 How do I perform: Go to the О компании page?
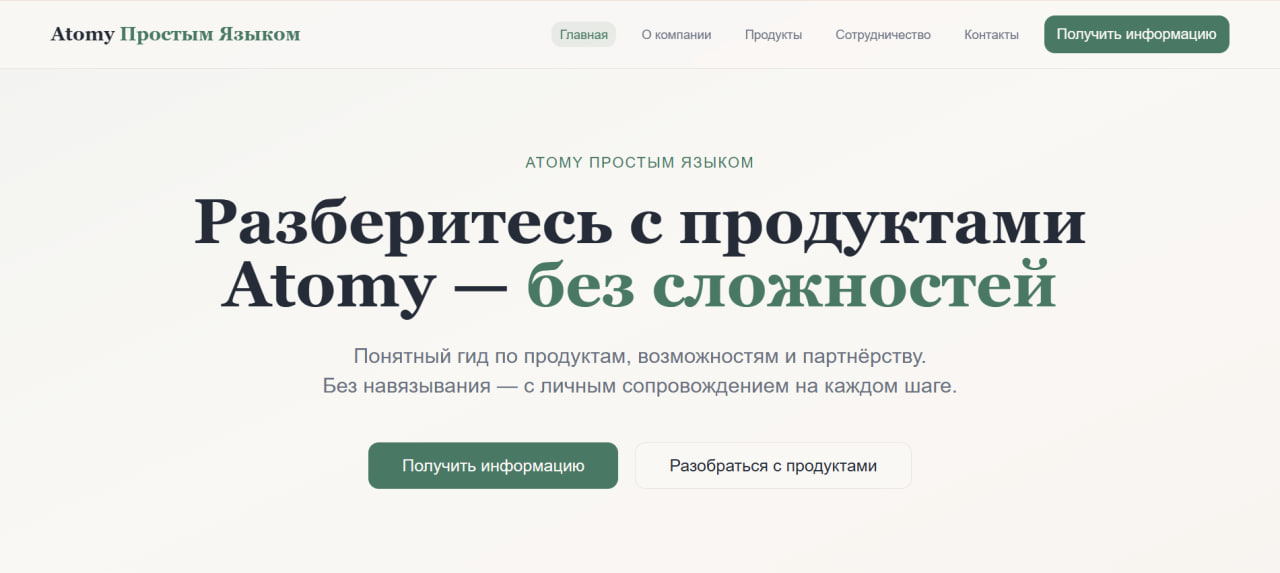[x=676, y=34]
